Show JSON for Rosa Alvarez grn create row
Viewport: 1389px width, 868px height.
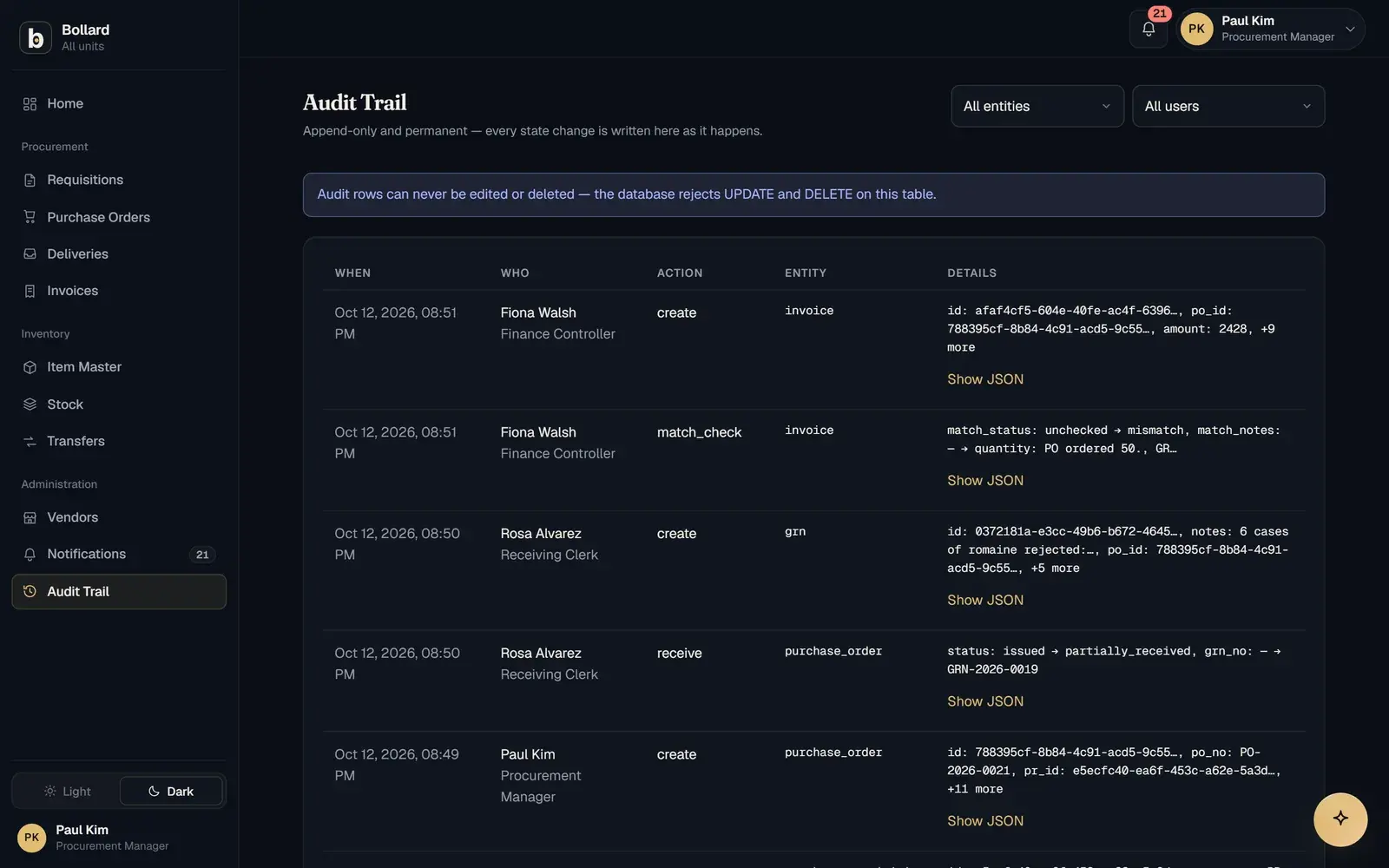click(985, 601)
